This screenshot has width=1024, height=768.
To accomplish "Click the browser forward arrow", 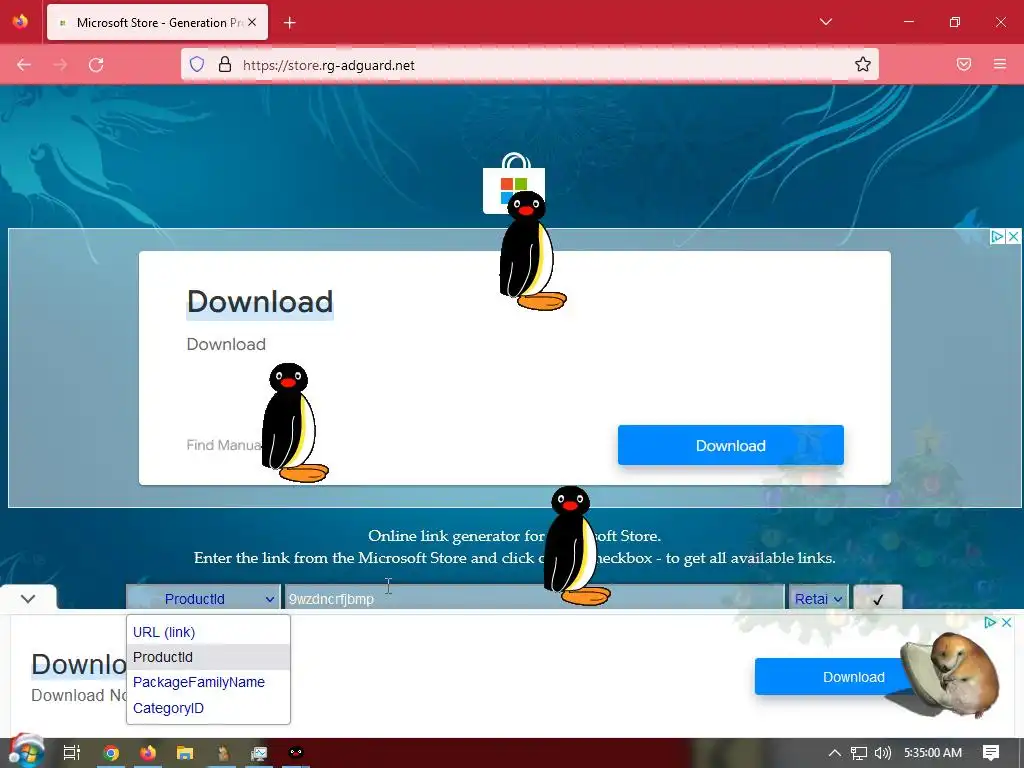I will (60, 65).
